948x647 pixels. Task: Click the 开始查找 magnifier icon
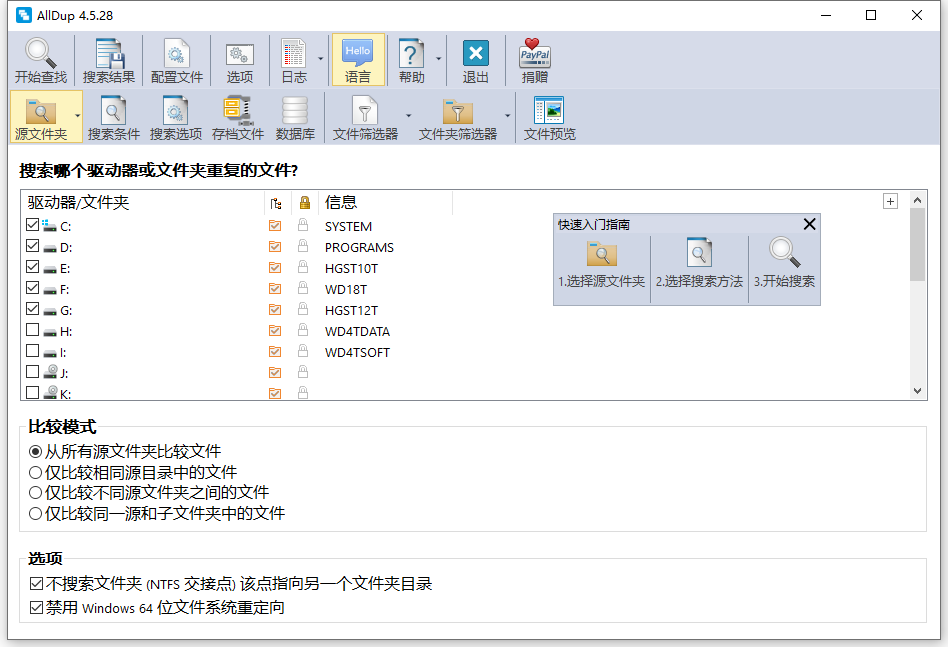click(41, 53)
